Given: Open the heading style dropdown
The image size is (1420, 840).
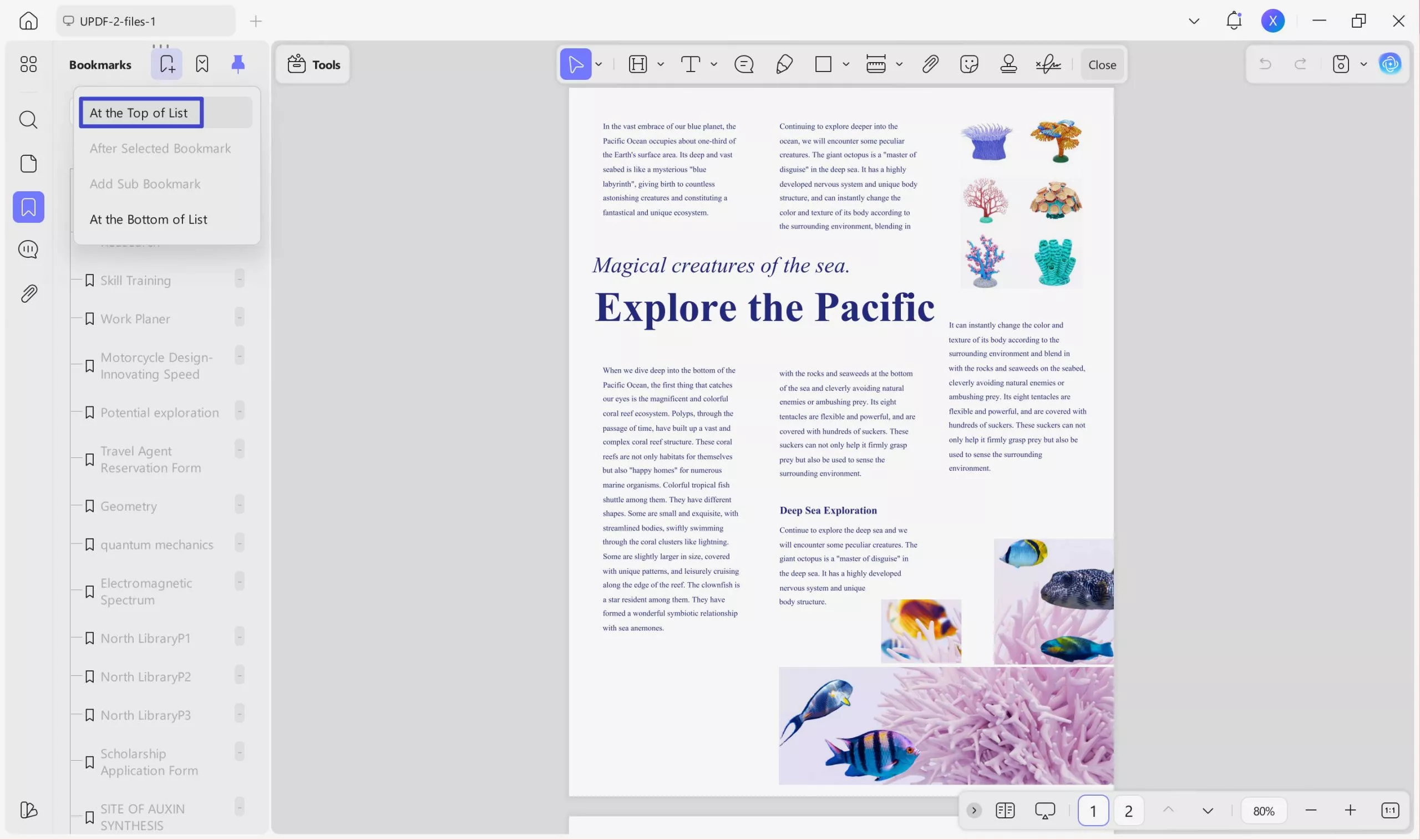Looking at the screenshot, I should pos(660,64).
